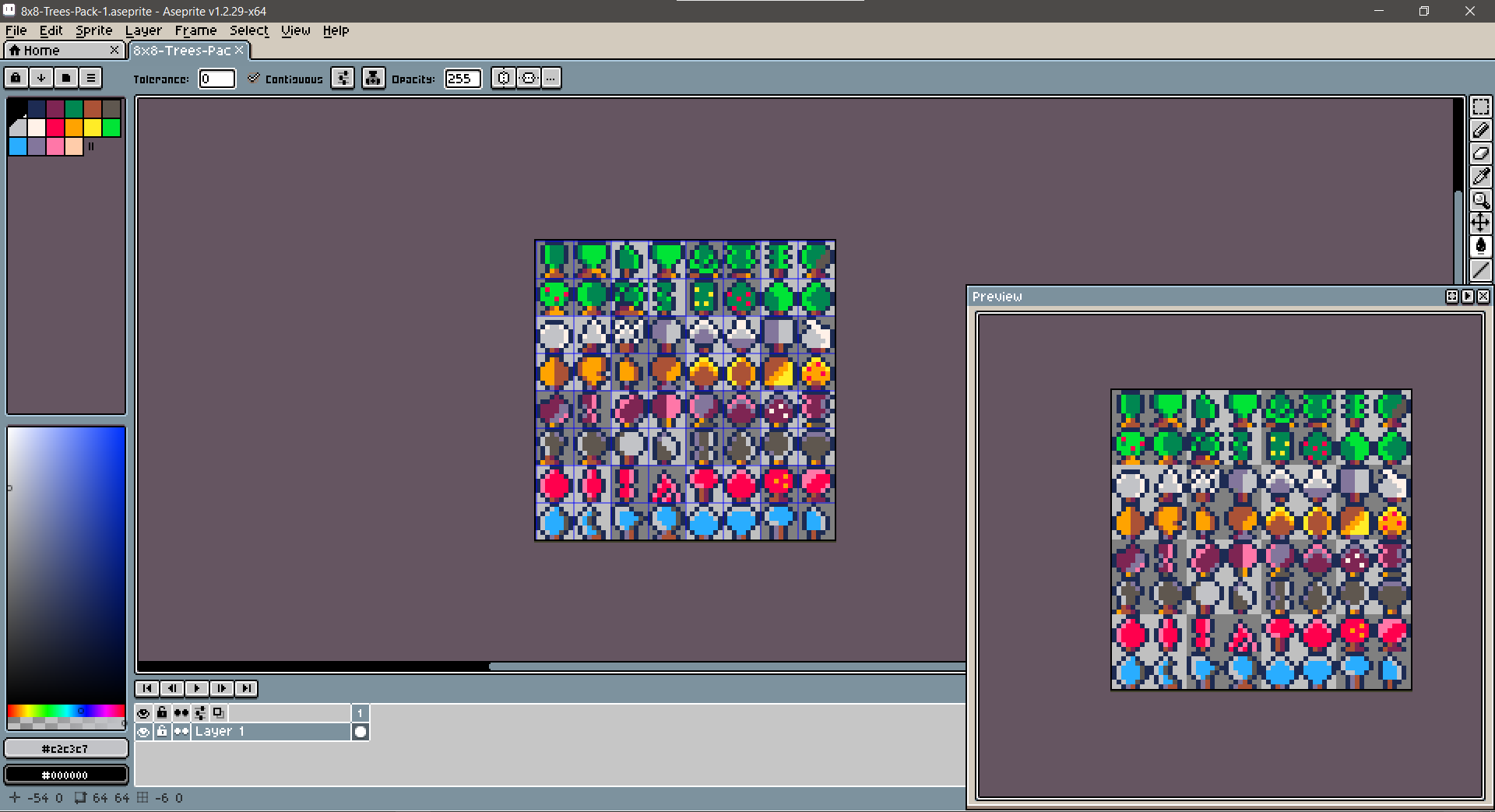Viewport: 1495px width, 812px height.
Task: Hide Layer 1 via its eye icon
Action: (143, 731)
